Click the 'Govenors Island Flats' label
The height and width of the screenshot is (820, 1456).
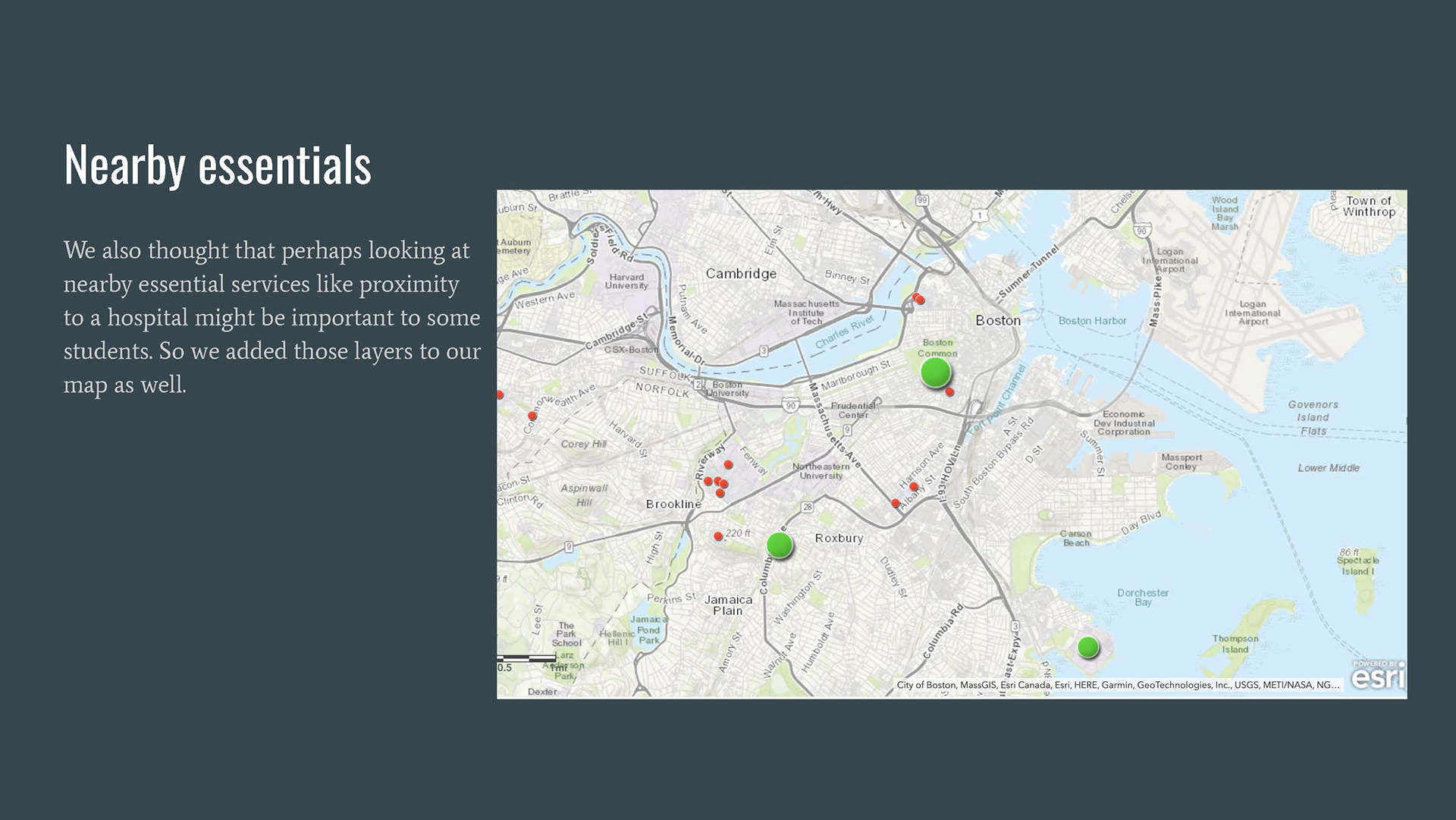1313,418
